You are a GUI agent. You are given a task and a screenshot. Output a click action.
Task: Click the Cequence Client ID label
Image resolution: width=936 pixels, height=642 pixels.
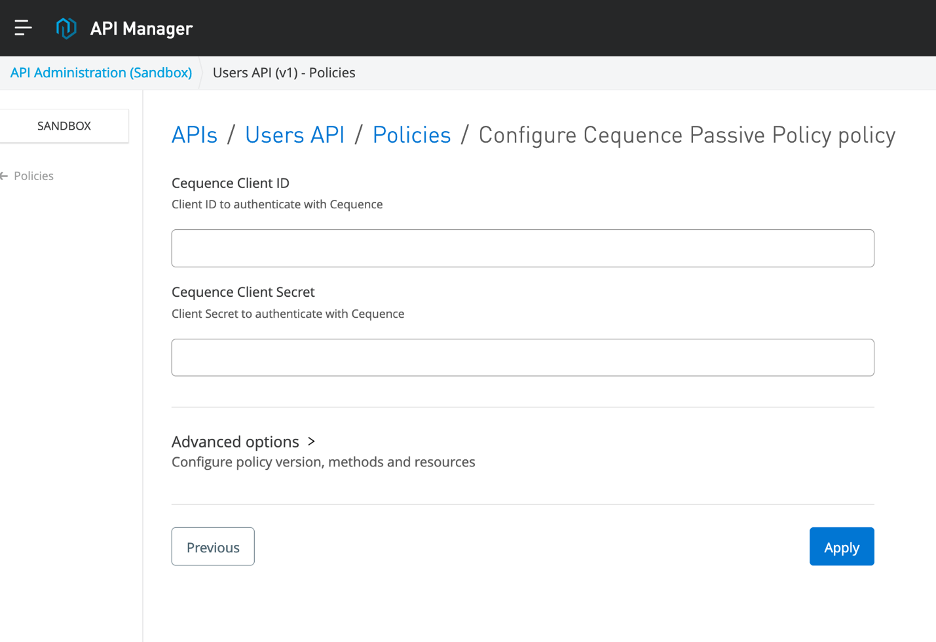pyautogui.click(x=230, y=183)
